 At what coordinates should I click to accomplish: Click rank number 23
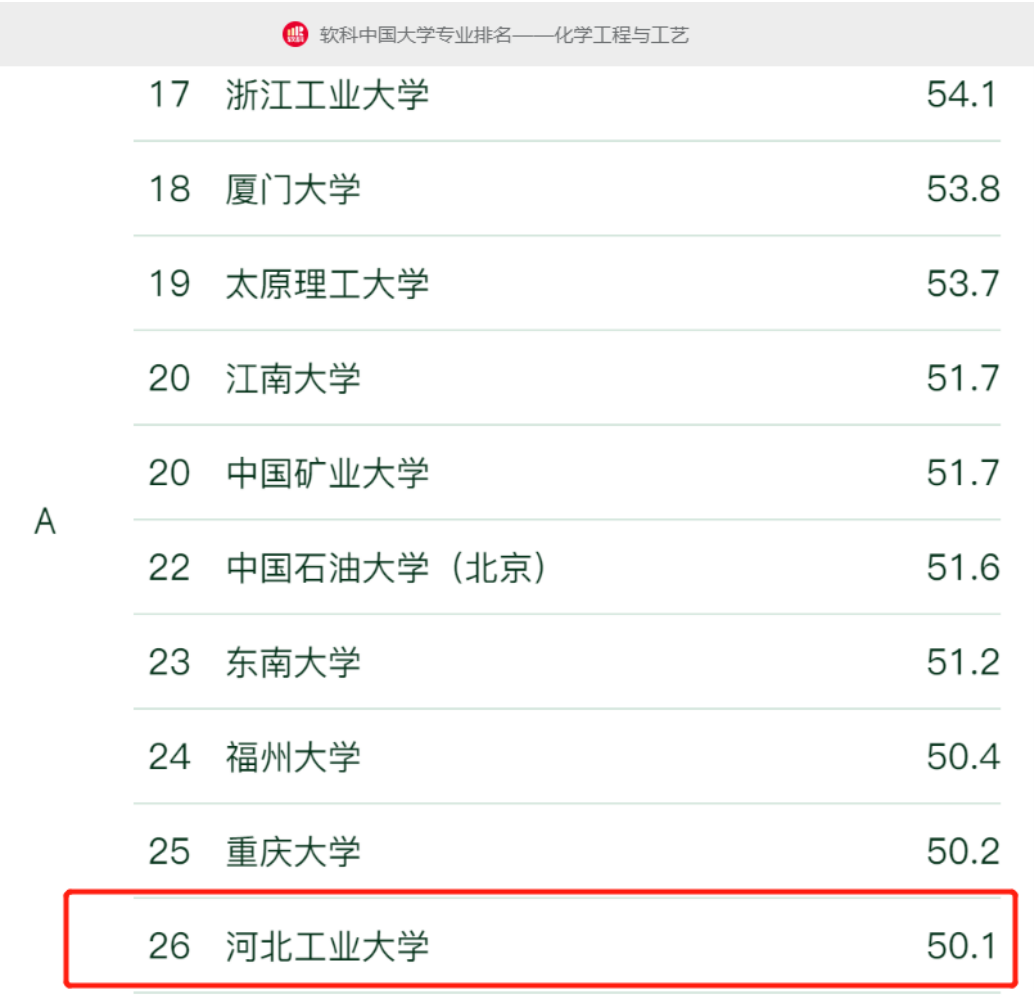[x=169, y=662]
